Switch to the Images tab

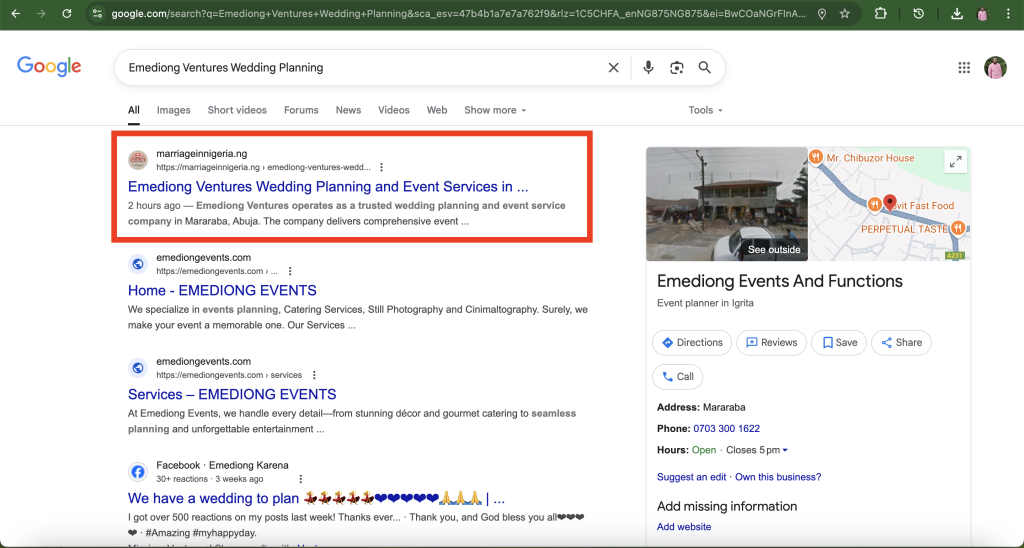tap(174, 110)
